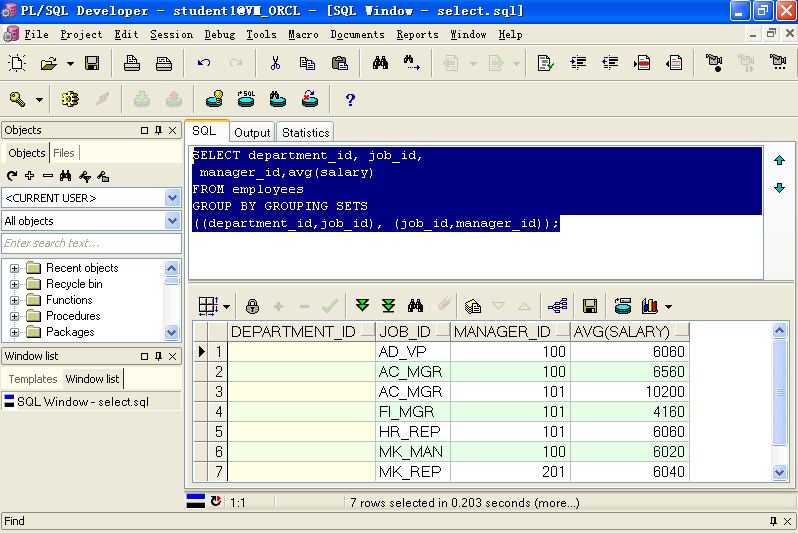Screen dimensions: 798x533
Task: Click the Save disk icon in main toolbar
Action: pyautogui.click(x=92, y=63)
